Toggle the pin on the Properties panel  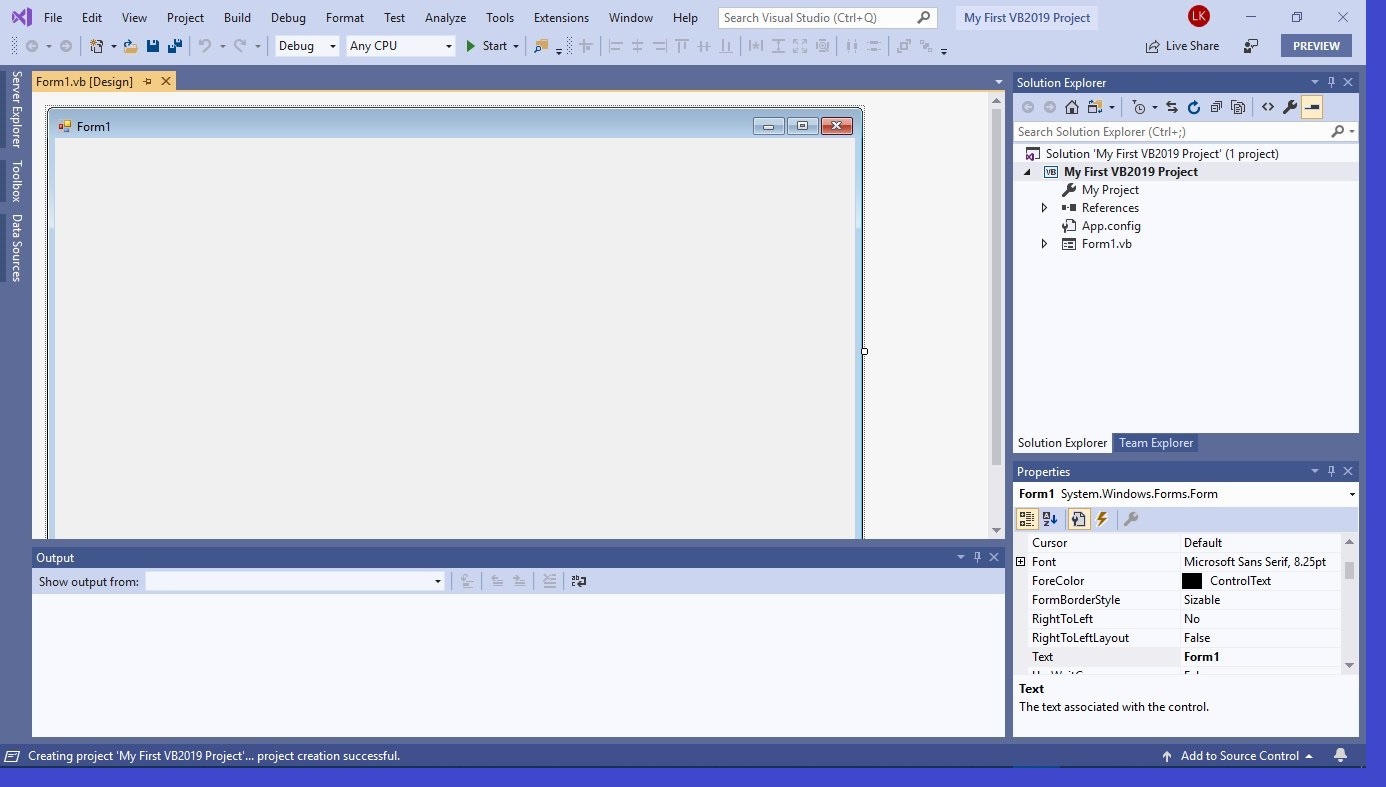(x=1331, y=471)
